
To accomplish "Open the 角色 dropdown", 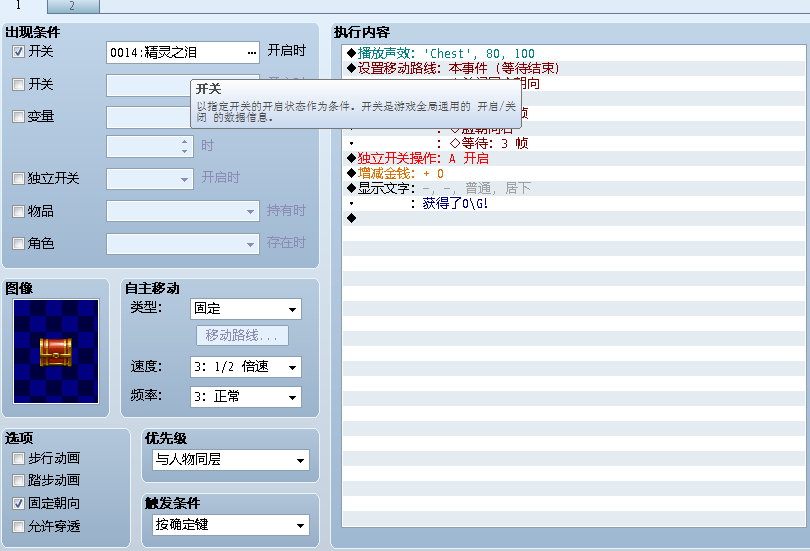I will [x=183, y=244].
